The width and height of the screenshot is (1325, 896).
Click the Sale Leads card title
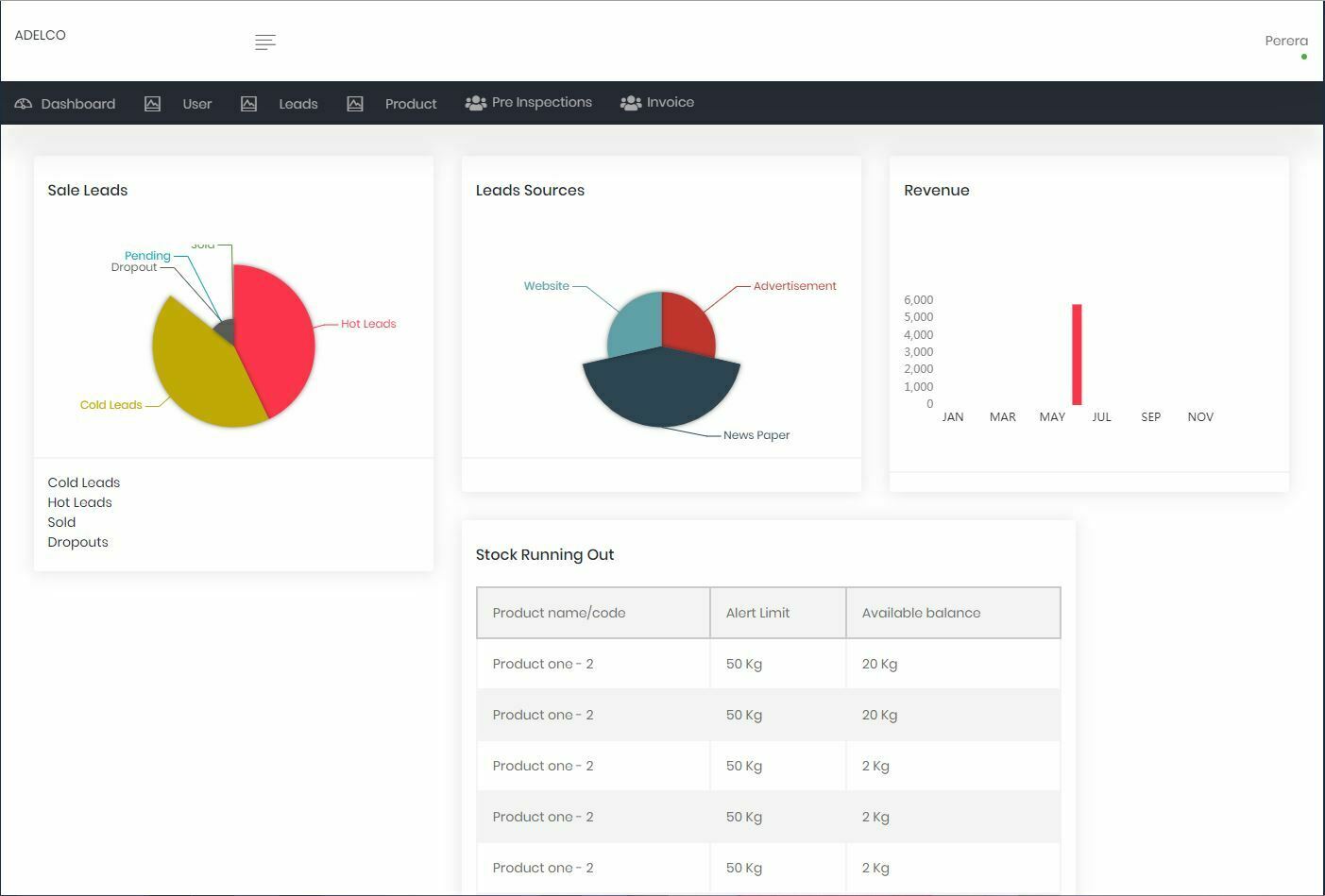pyautogui.click(x=88, y=190)
